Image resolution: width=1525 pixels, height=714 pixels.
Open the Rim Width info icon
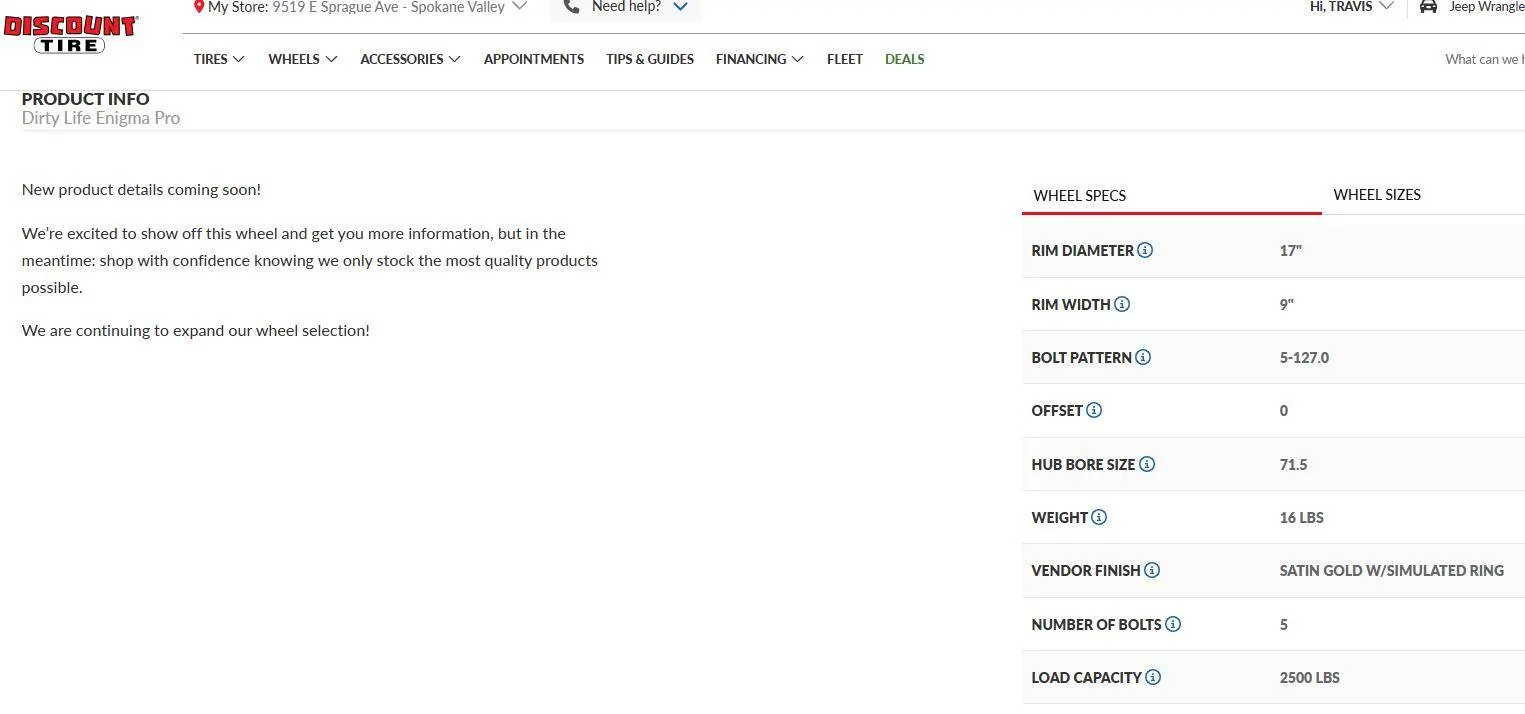(x=1122, y=304)
